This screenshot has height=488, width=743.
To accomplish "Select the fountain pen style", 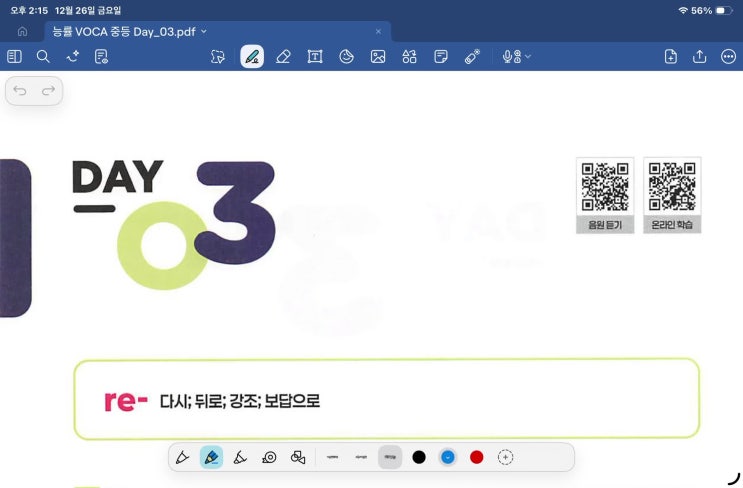I will pyautogui.click(x=182, y=457).
